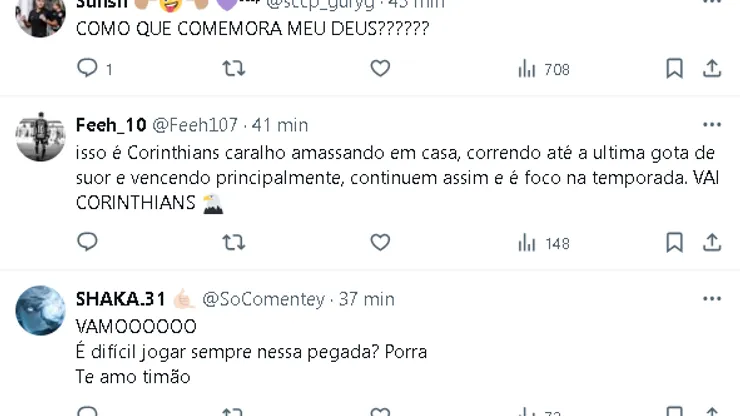Open the 37 min timestamp on SHAKA.31's tweet
Viewport: 740px width, 416px height.
tap(366, 299)
